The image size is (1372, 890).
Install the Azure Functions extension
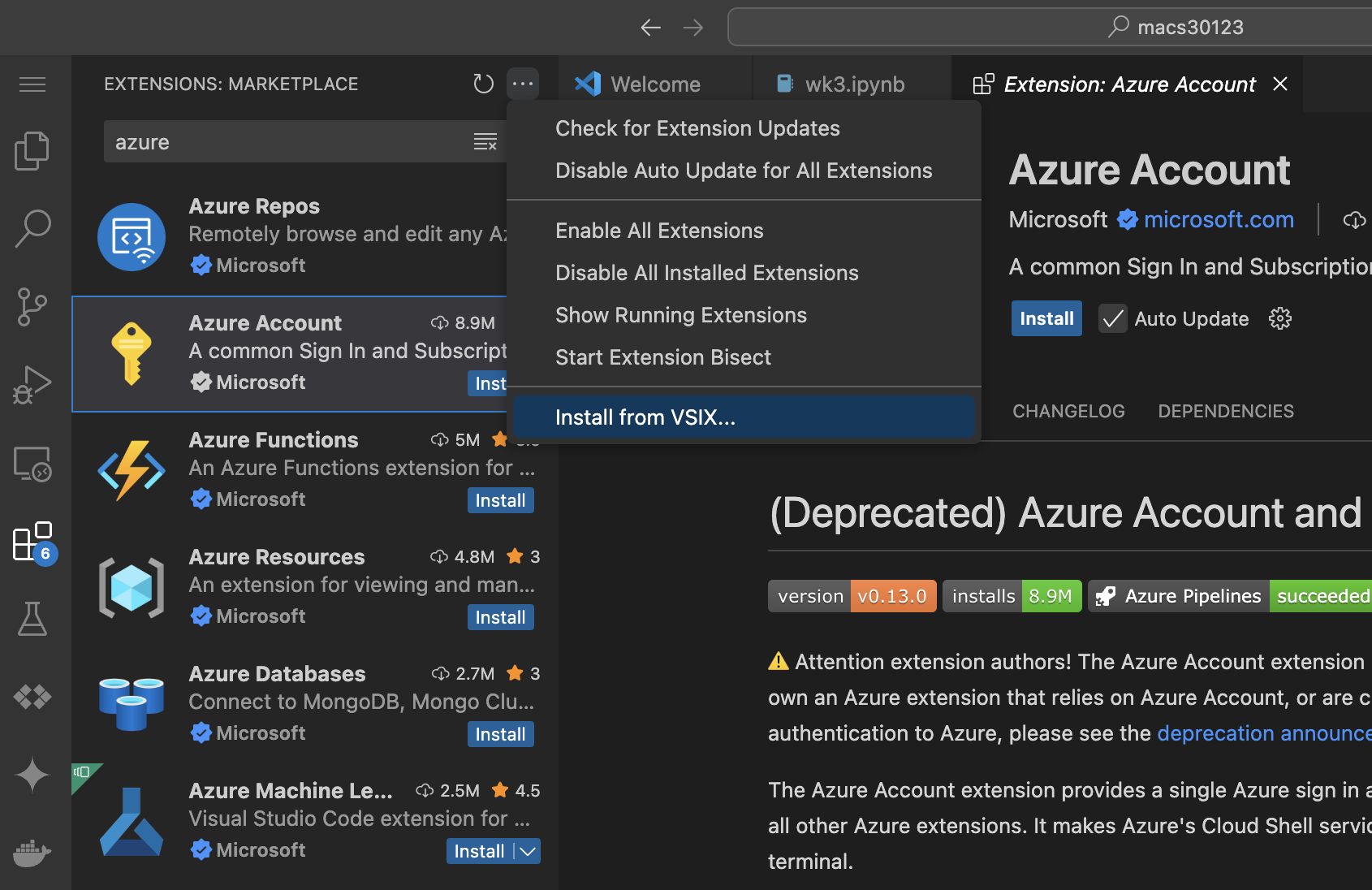500,500
